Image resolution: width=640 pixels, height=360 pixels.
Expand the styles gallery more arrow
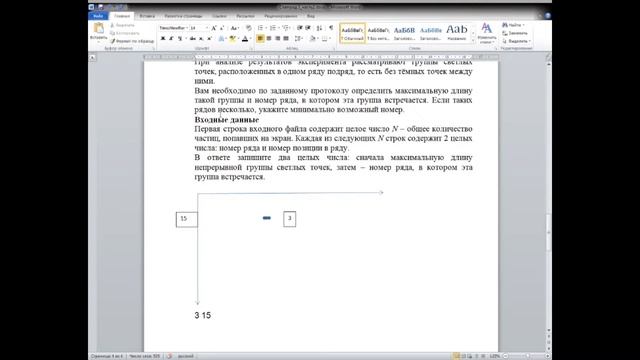coord(473,41)
